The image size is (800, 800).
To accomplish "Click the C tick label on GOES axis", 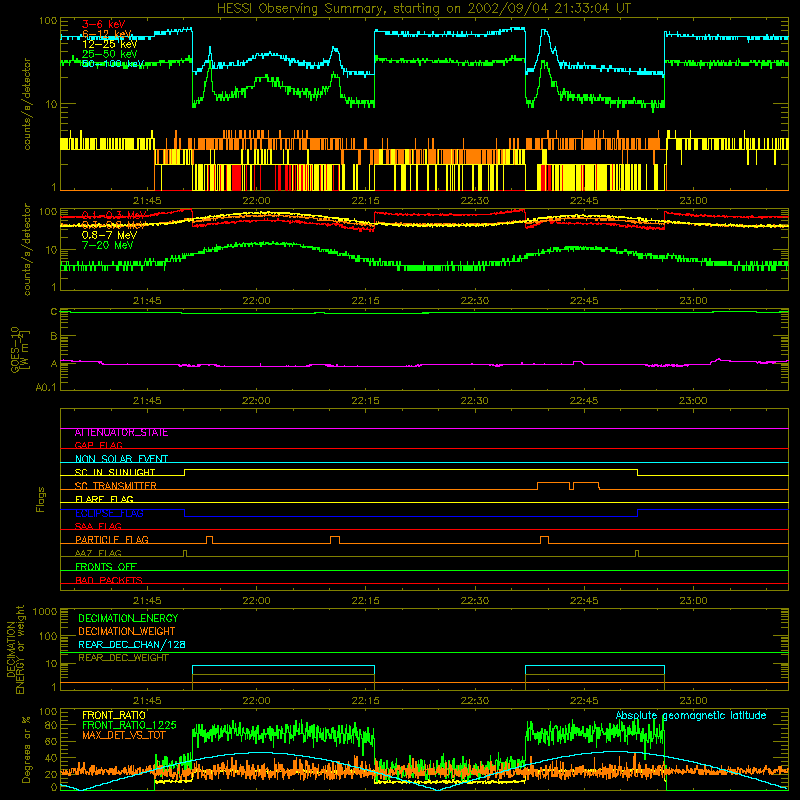I will click(x=54, y=312).
